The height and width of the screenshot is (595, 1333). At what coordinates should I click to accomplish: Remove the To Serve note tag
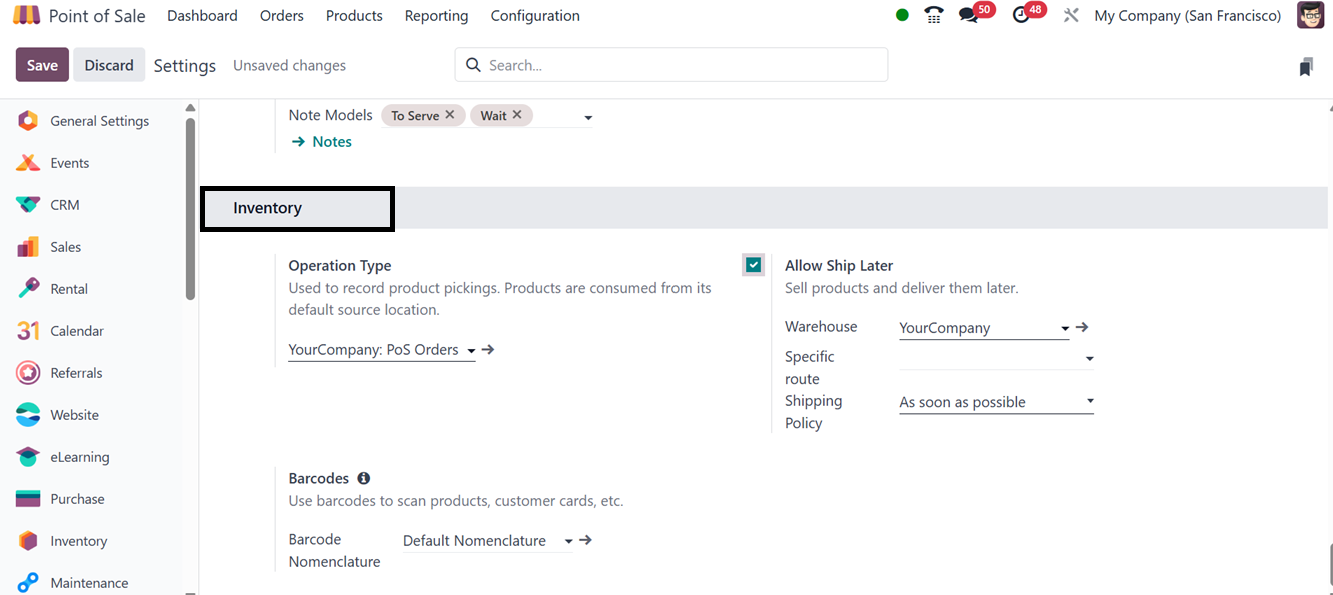(450, 115)
